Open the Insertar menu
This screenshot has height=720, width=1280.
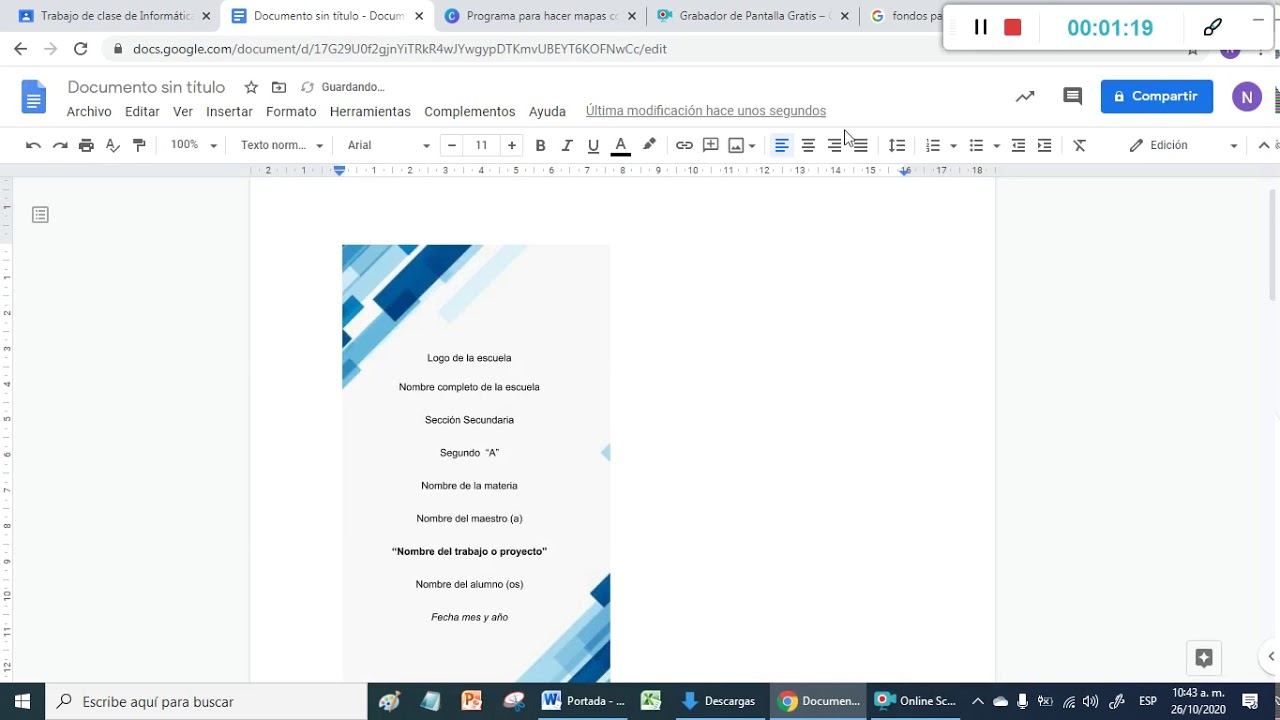[x=229, y=111]
